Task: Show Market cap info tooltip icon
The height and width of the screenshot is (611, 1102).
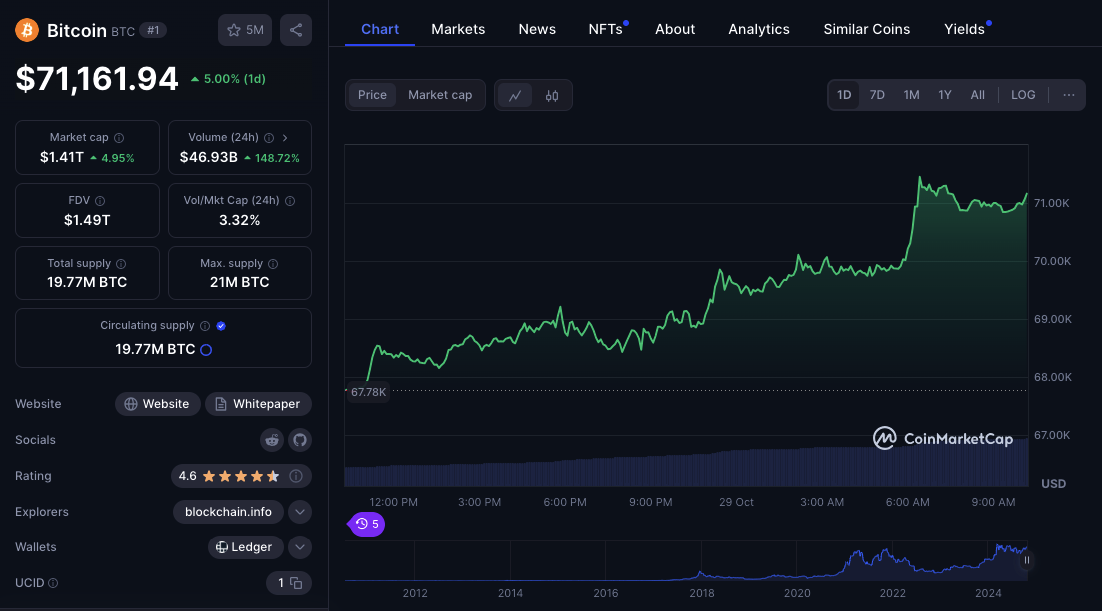Action: pos(119,138)
